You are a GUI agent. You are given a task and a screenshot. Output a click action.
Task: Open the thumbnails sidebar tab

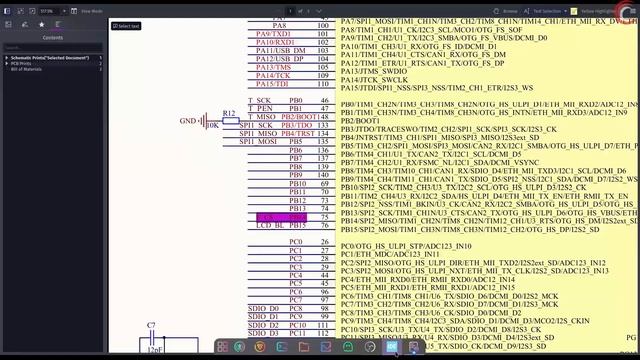tap(9, 24)
